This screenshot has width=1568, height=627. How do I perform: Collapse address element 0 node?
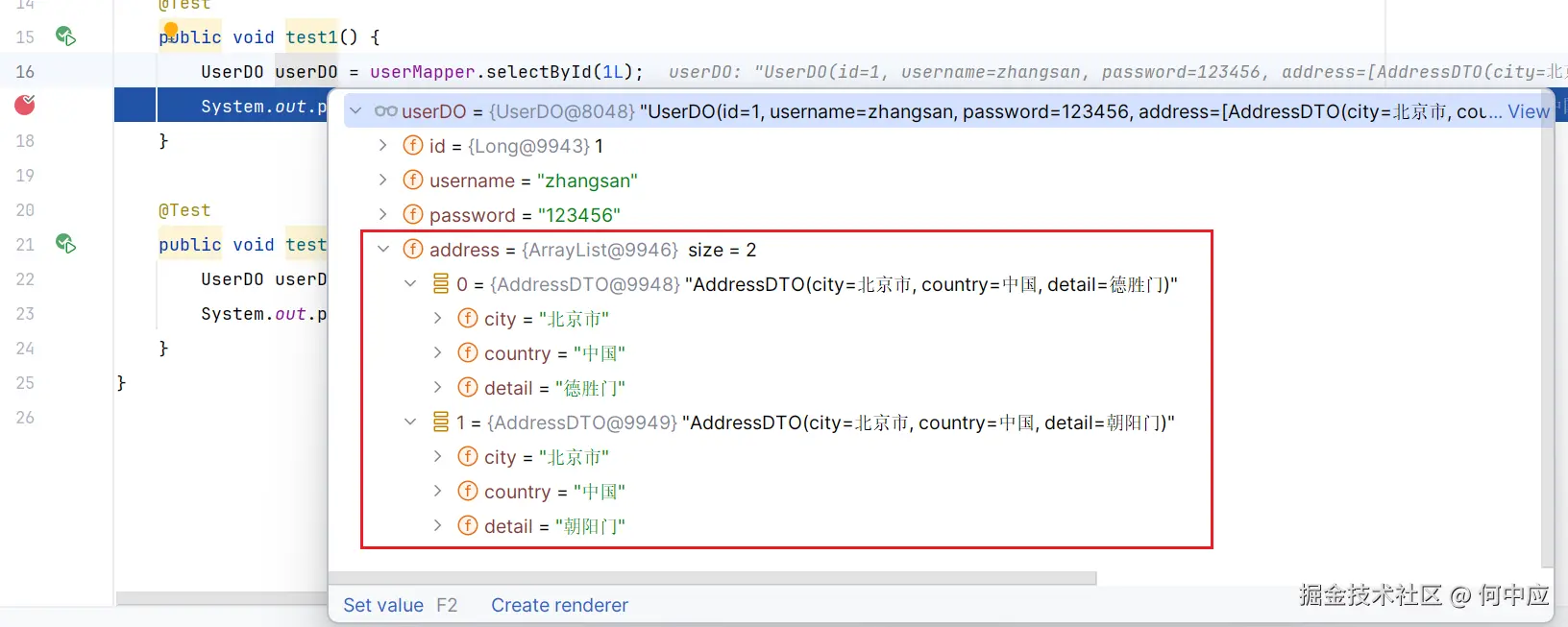pyautogui.click(x=410, y=284)
